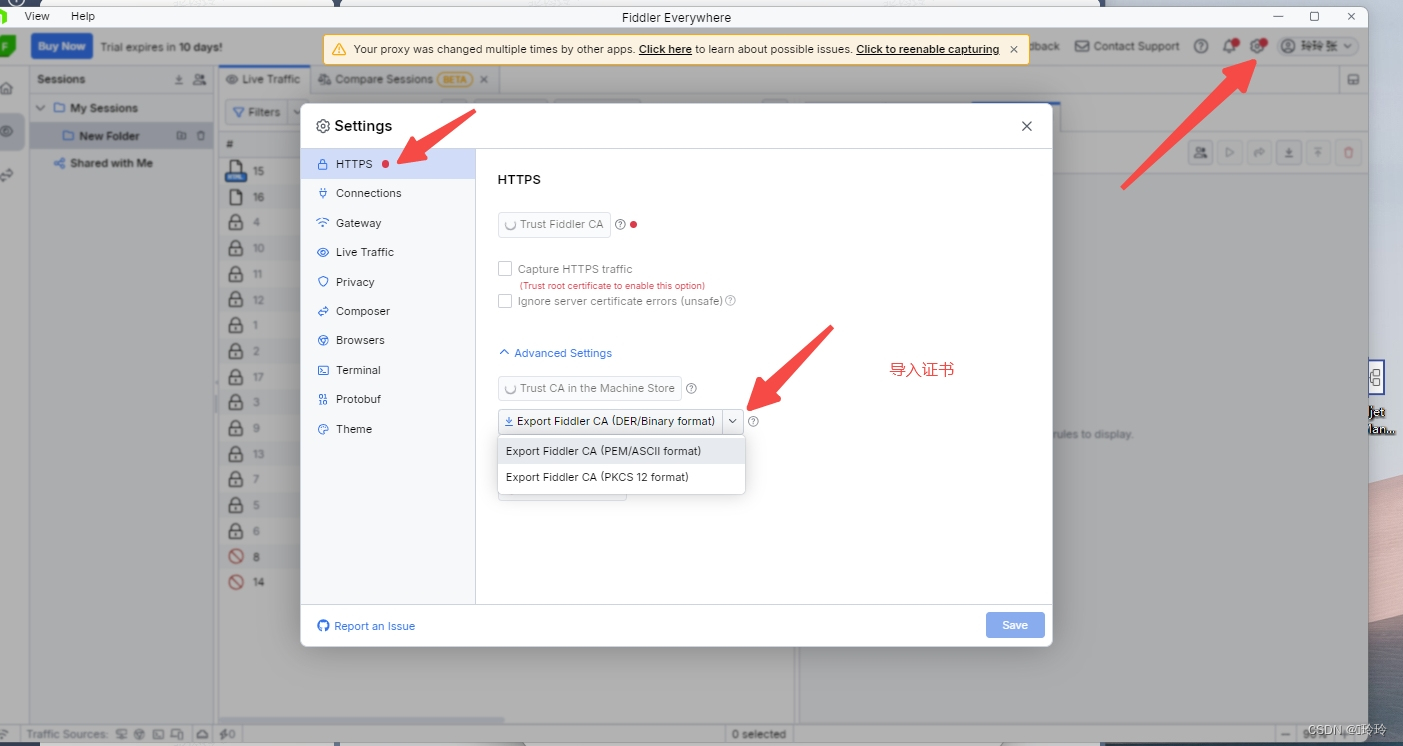The image size is (1403, 746).
Task: Open the Live Traffic settings section
Action: click(387, 252)
